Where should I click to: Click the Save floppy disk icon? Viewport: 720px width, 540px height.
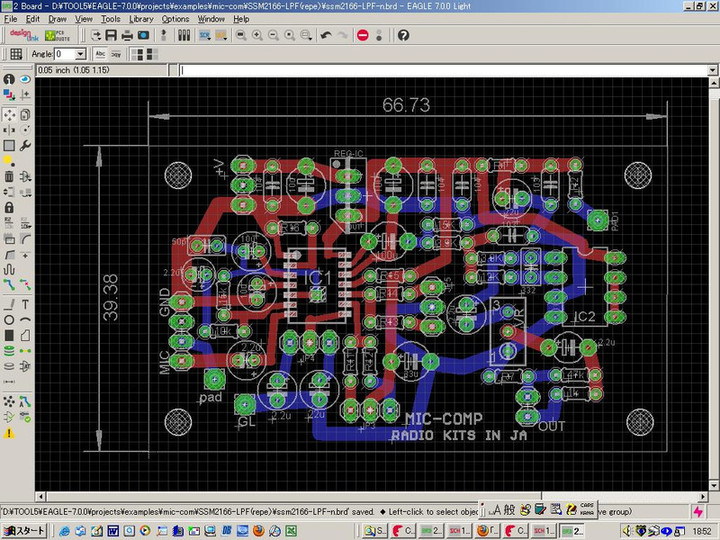111,35
